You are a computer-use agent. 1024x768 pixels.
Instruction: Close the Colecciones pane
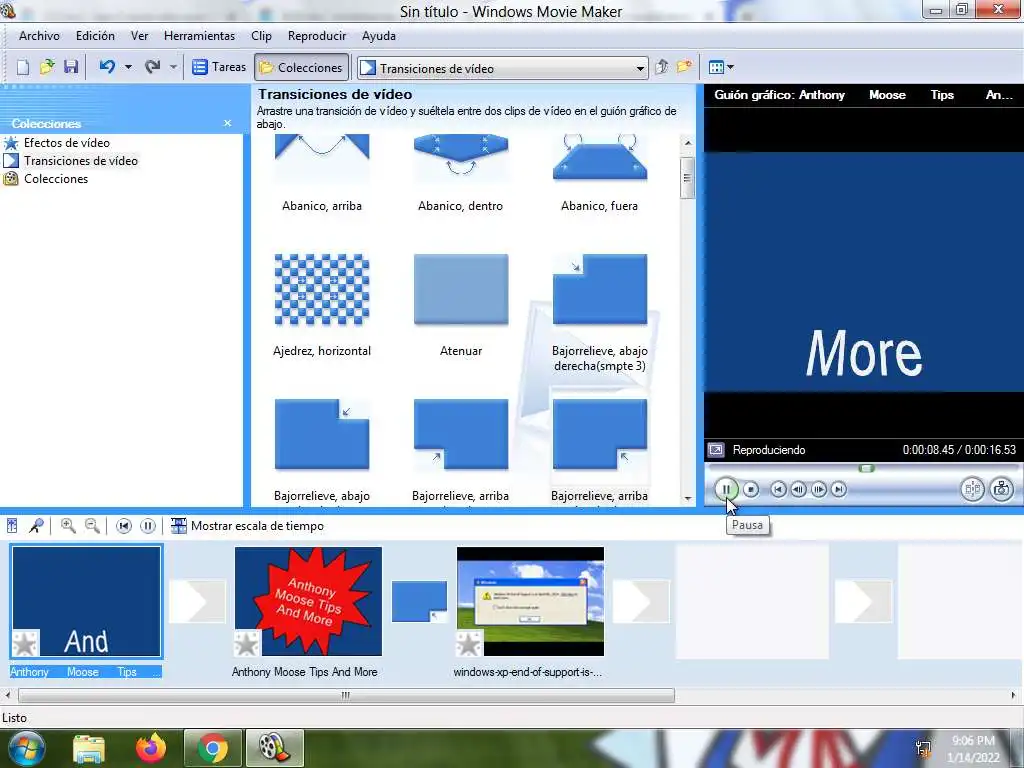(227, 123)
